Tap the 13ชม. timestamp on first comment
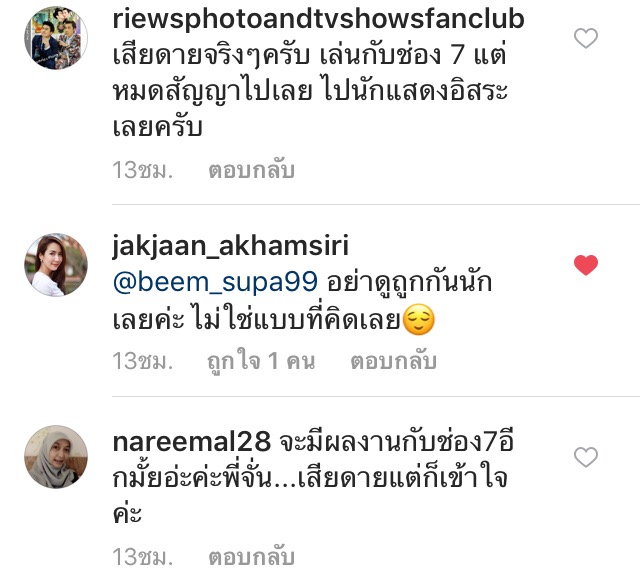This screenshot has height=584, width=640. (x=142, y=170)
